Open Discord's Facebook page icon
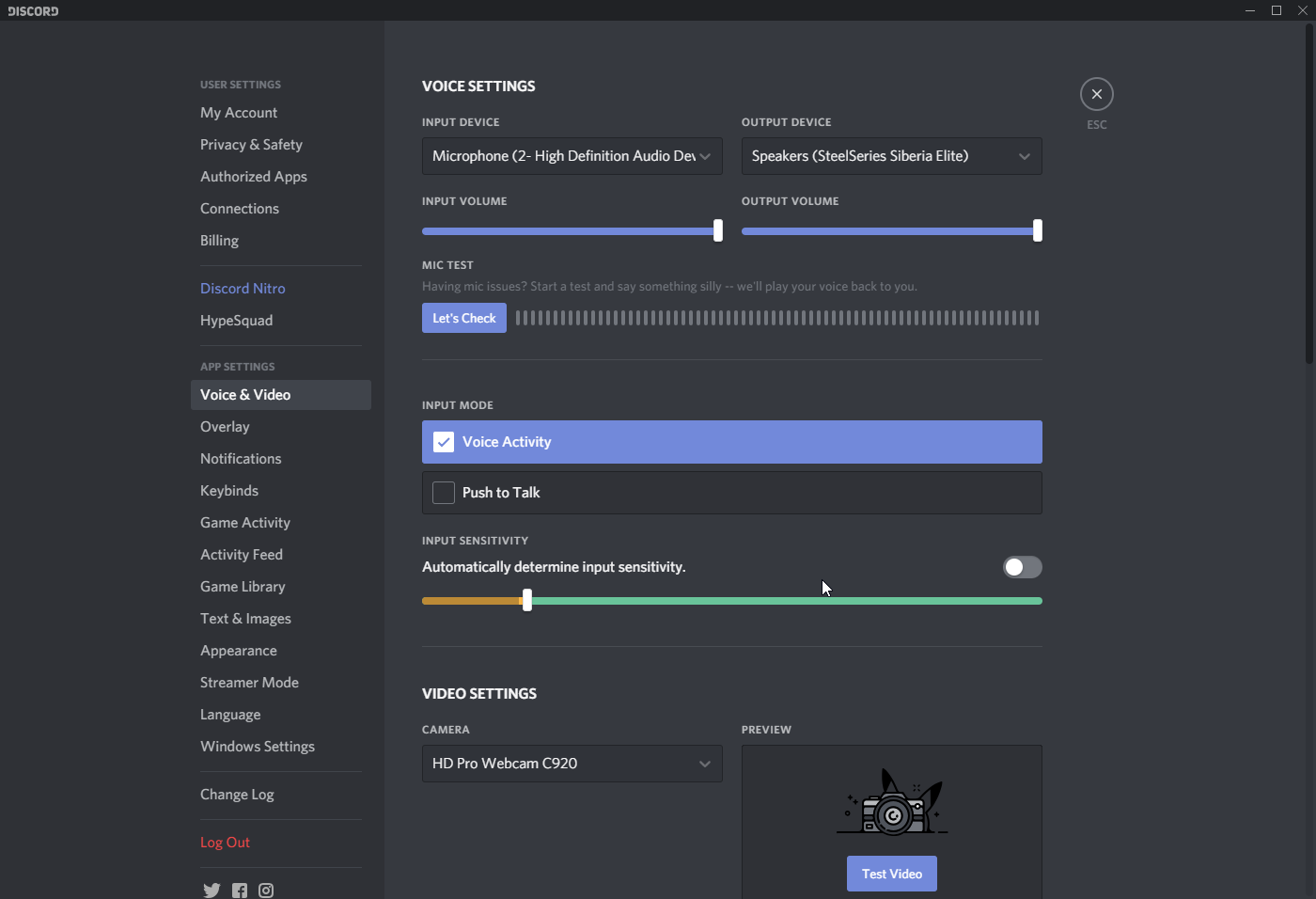Viewport: 1316px width, 899px height. [x=240, y=891]
